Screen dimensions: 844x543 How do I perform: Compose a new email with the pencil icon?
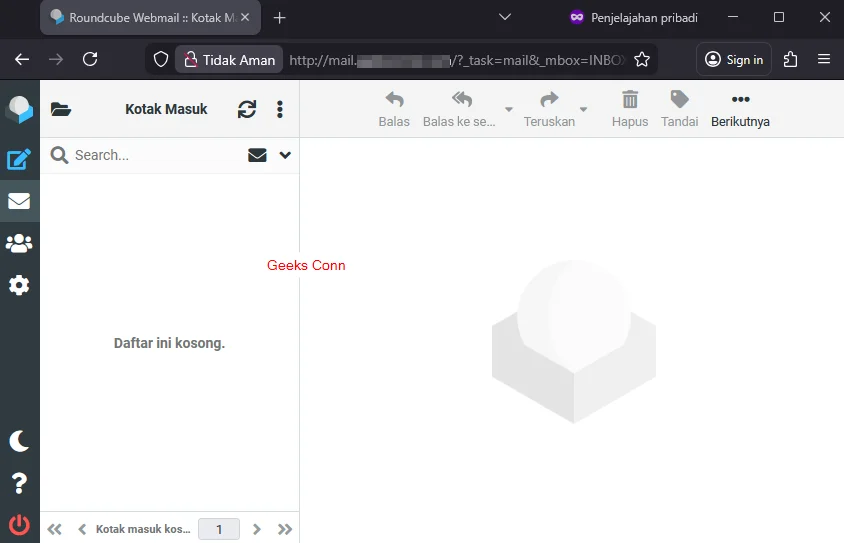(19, 159)
